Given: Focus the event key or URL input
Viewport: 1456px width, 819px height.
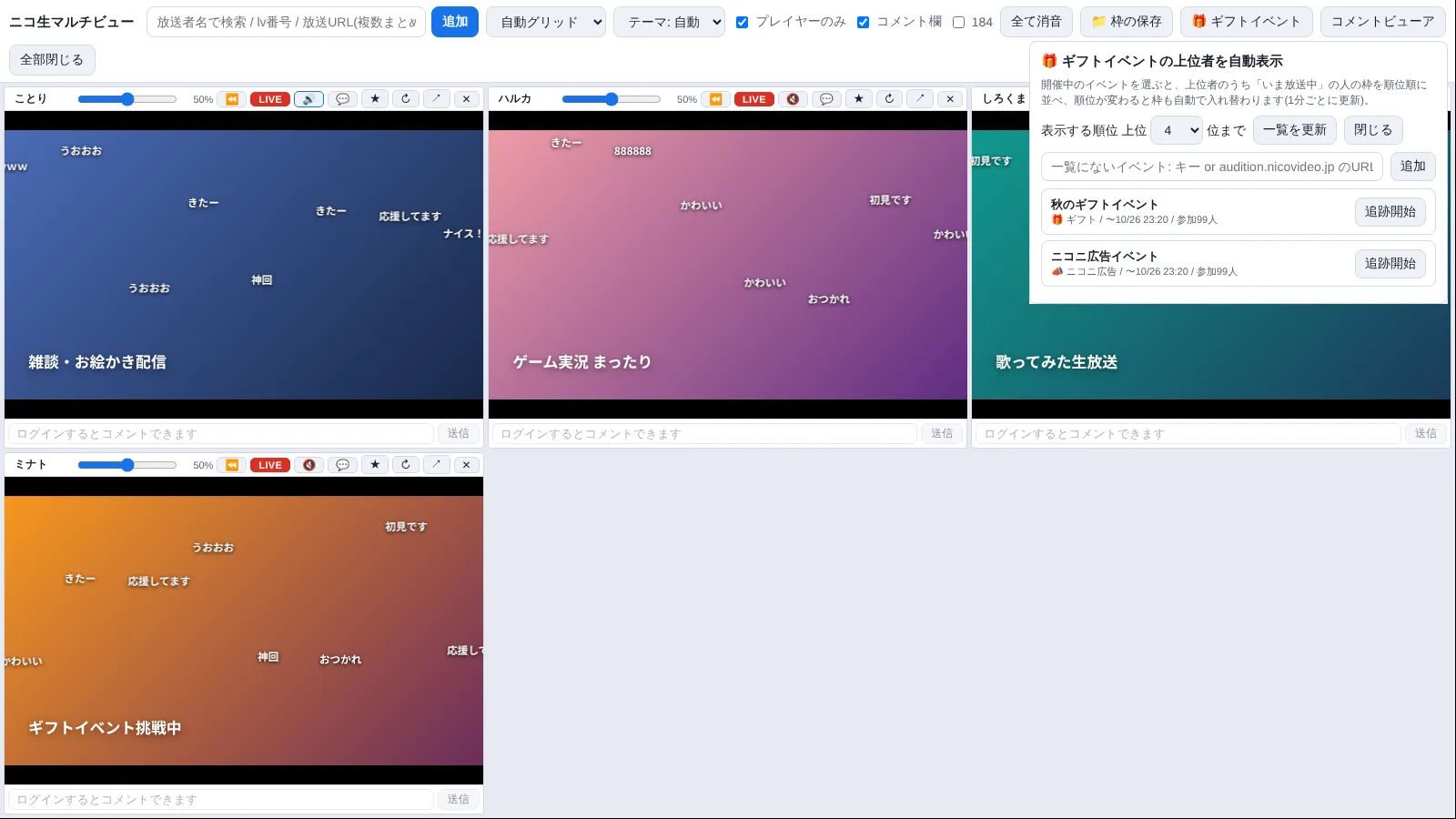Looking at the screenshot, I should [x=1212, y=167].
